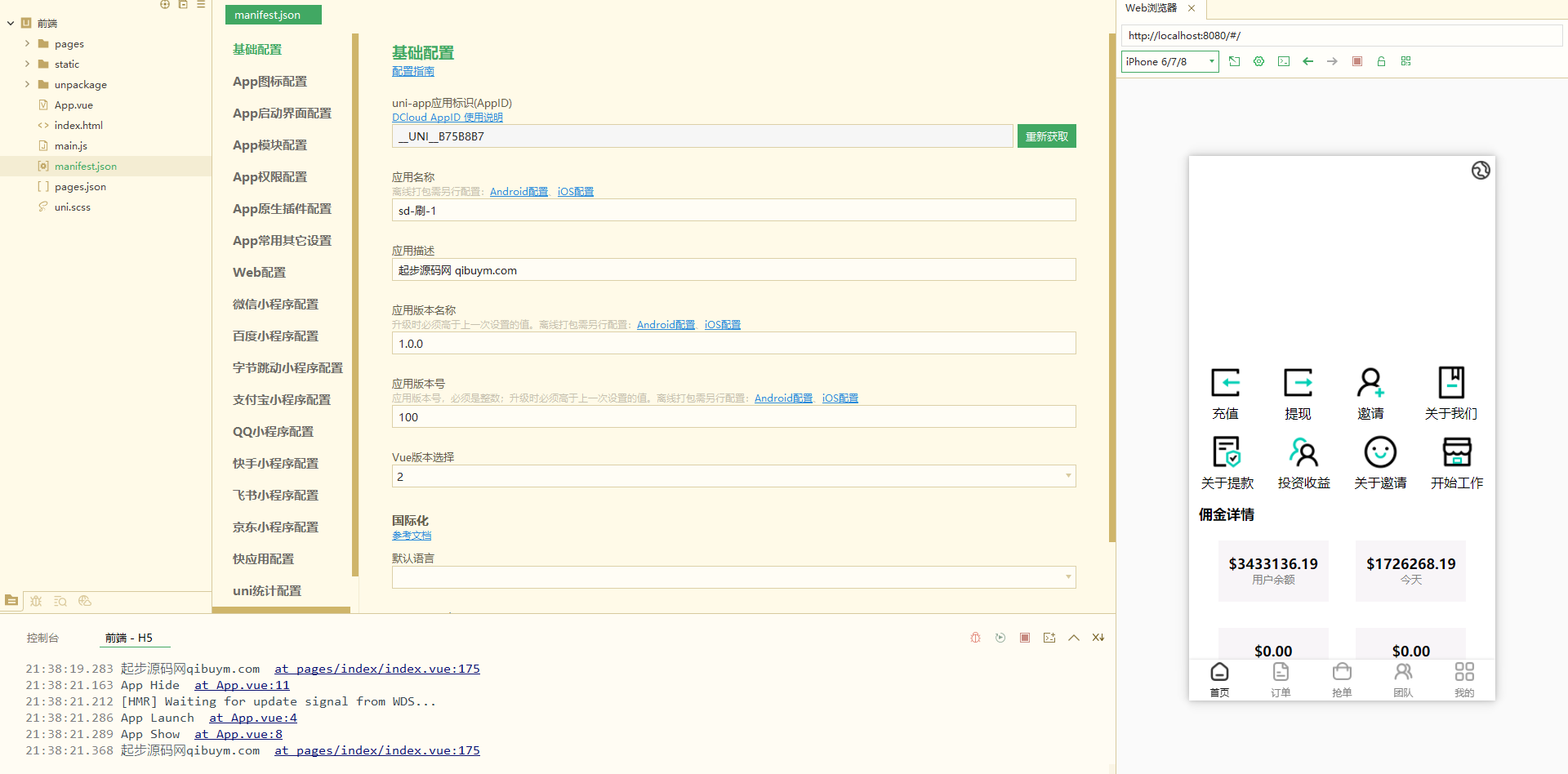Switch to the manifest.json editor tab

point(273,15)
